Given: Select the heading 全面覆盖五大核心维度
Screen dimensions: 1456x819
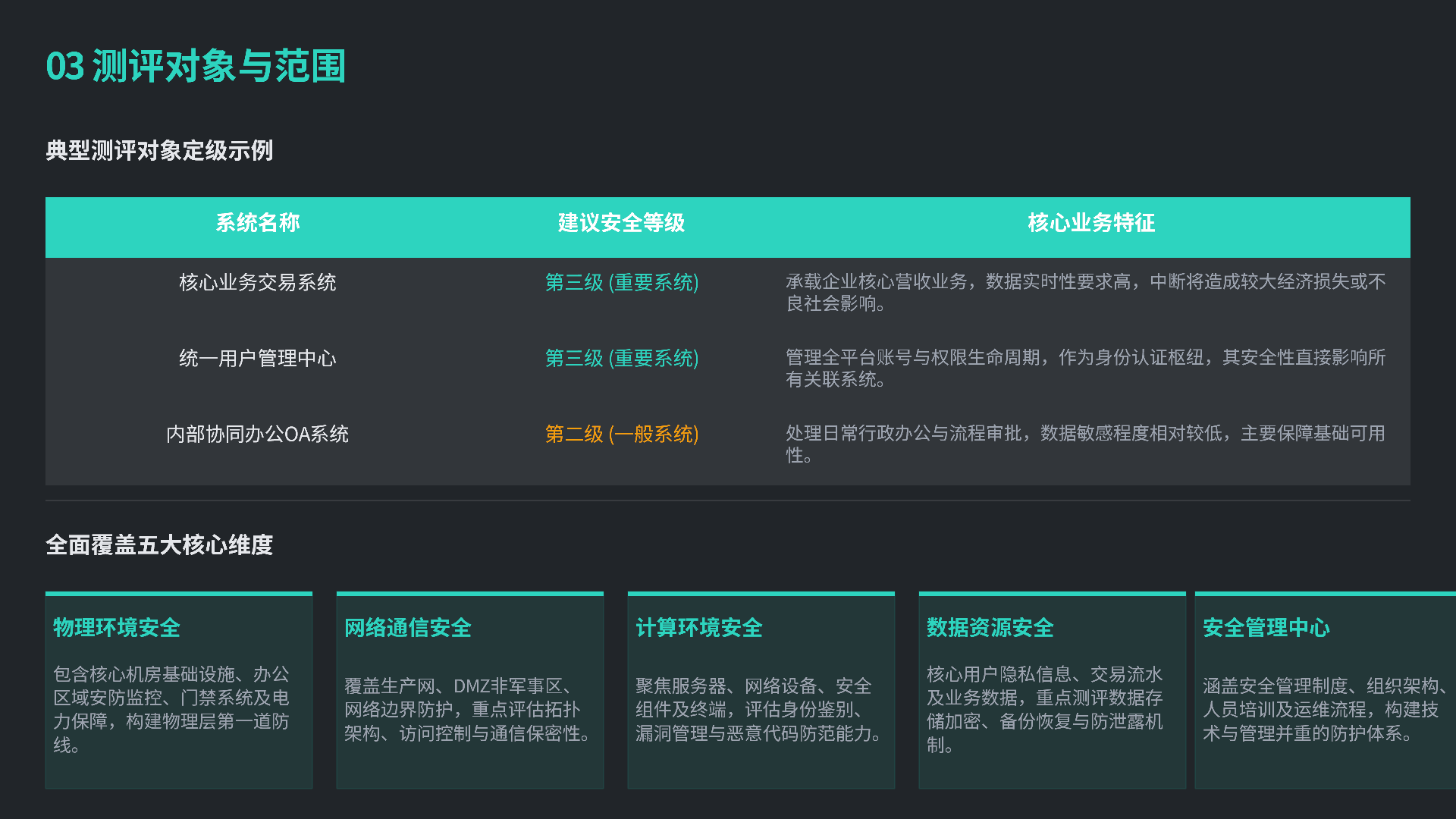Looking at the screenshot, I should 159,544.
